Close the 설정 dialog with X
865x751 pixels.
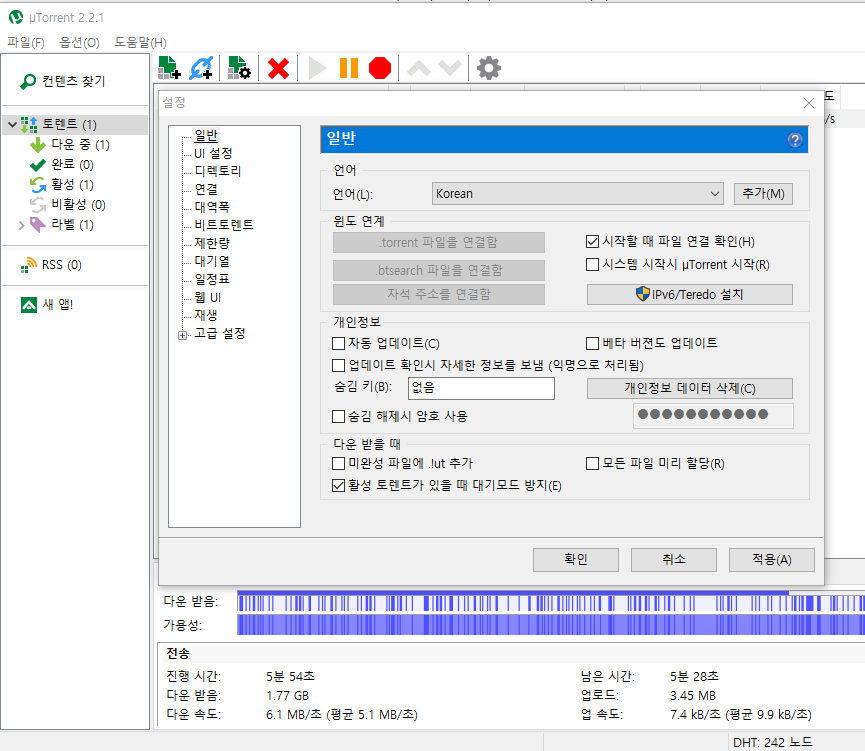pyautogui.click(x=809, y=103)
